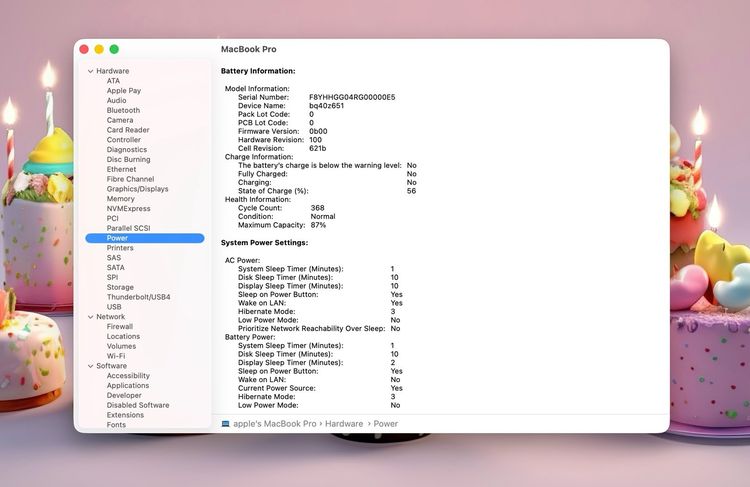Click Cell Revision value 621b
The height and width of the screenshot is (487, 750).
pyautogui.click(x=318, y=148)
